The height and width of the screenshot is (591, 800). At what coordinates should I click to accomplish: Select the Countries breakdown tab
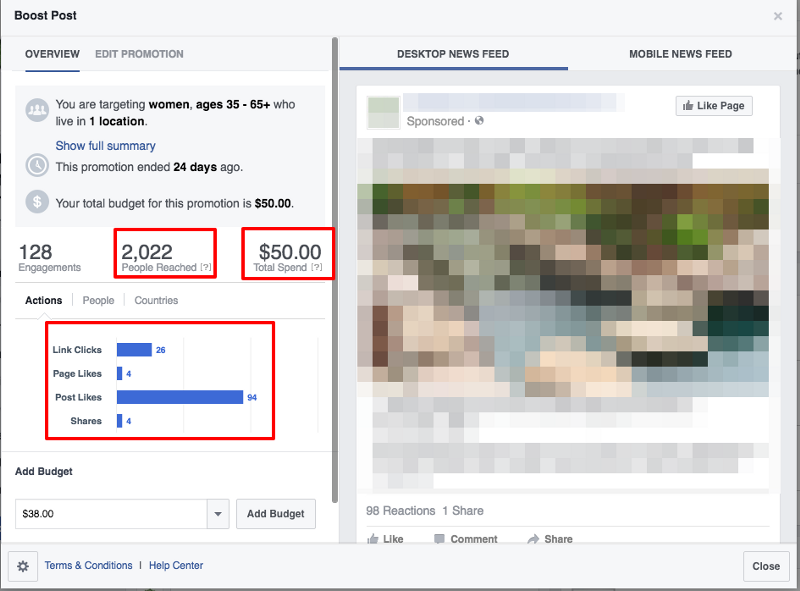click(x=156, y=300)
